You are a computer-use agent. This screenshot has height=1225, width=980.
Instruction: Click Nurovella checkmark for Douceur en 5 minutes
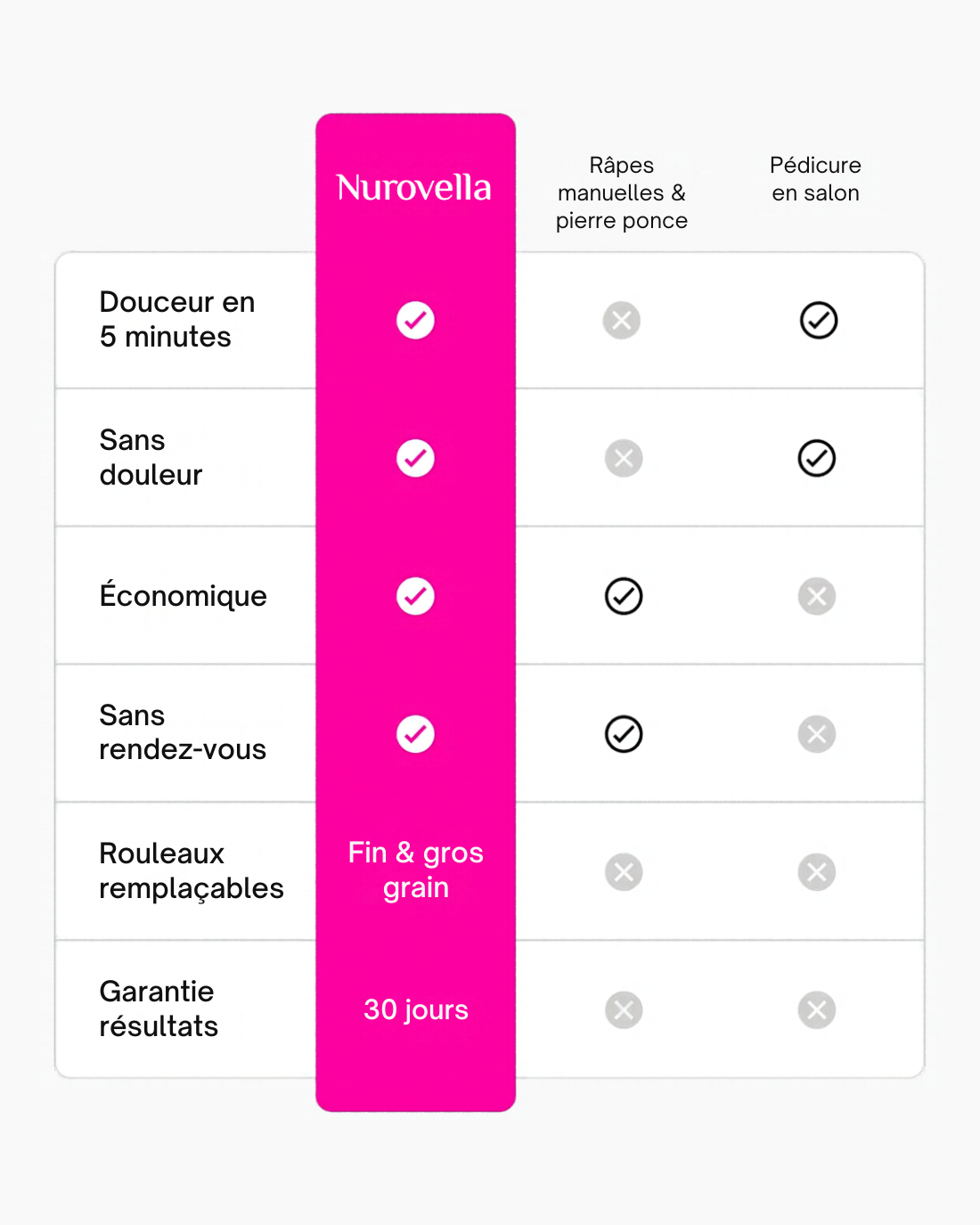(415, 320)
